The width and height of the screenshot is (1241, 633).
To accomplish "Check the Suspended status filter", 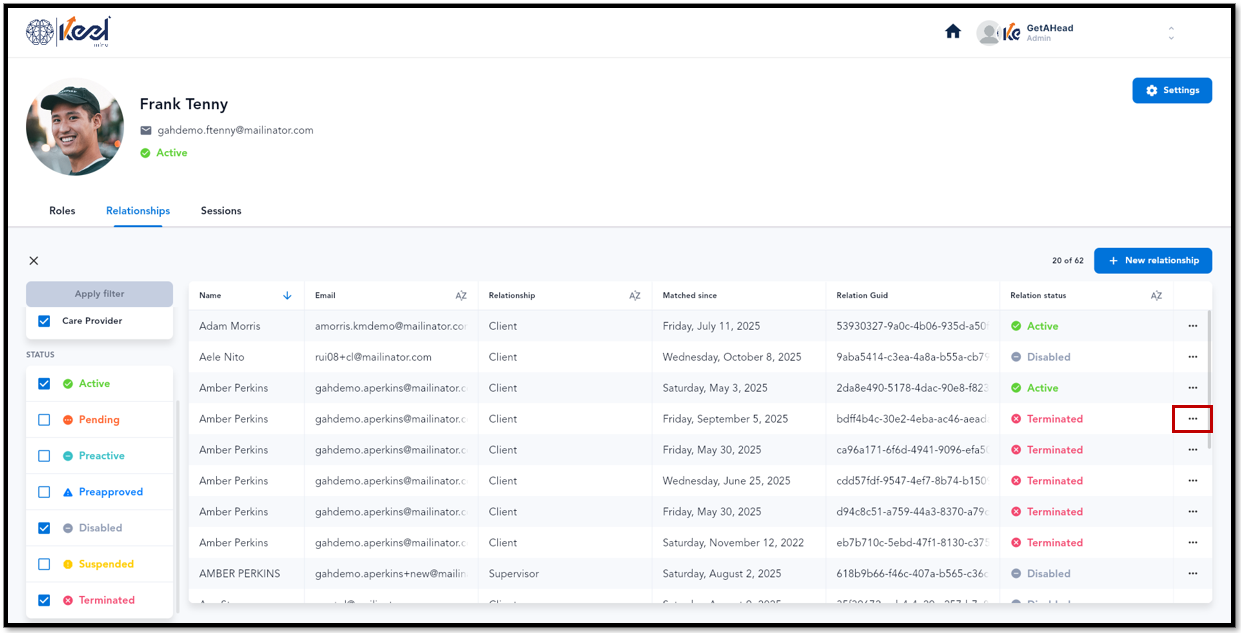I will pyautogui.click(x=44, y=564).
